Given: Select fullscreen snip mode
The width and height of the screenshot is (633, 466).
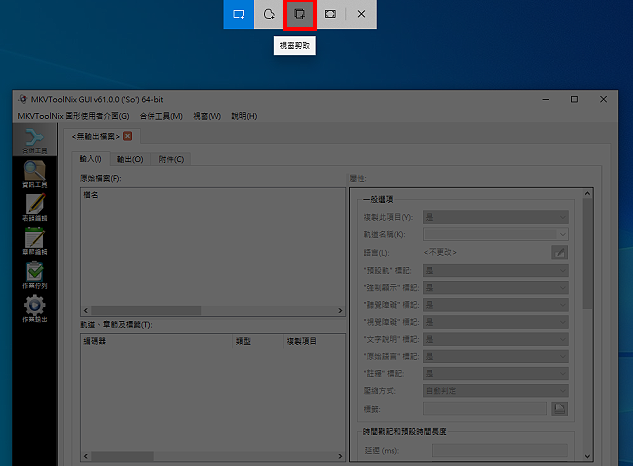Looking at the screenshot, I should click(x=330, y=14).
